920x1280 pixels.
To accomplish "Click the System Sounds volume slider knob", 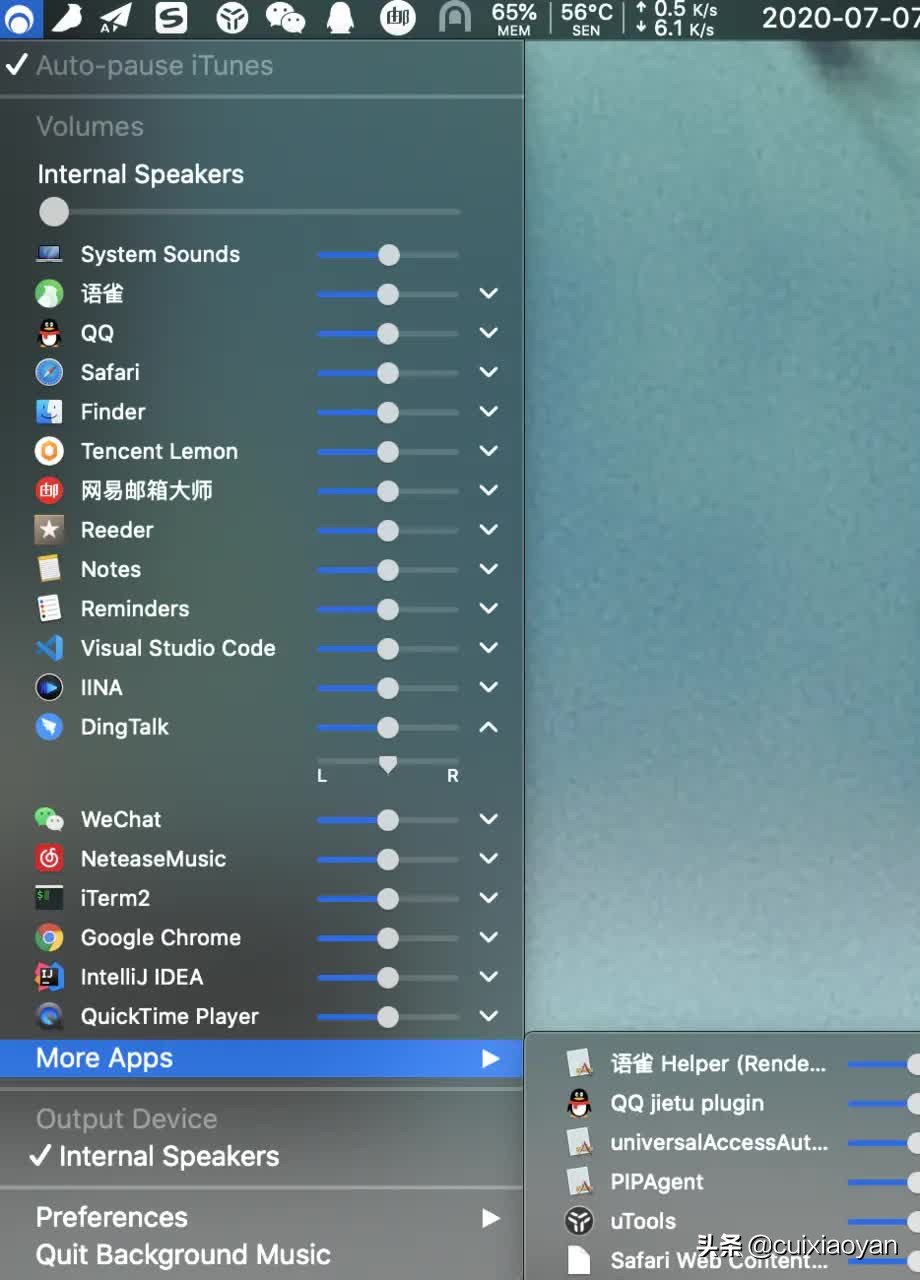I will point(389,255).
